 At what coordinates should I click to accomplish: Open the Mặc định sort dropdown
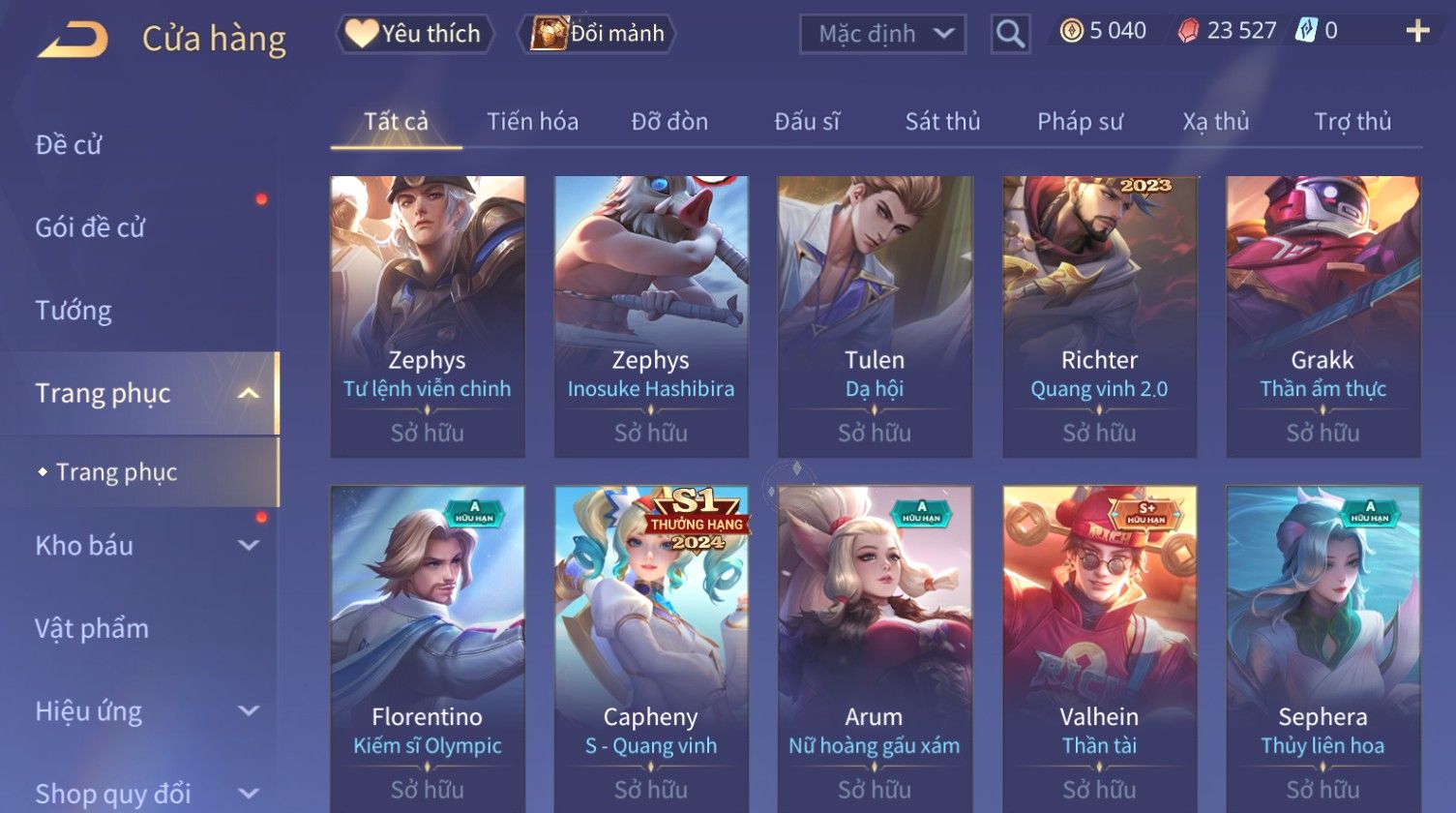tap(882, 35)
